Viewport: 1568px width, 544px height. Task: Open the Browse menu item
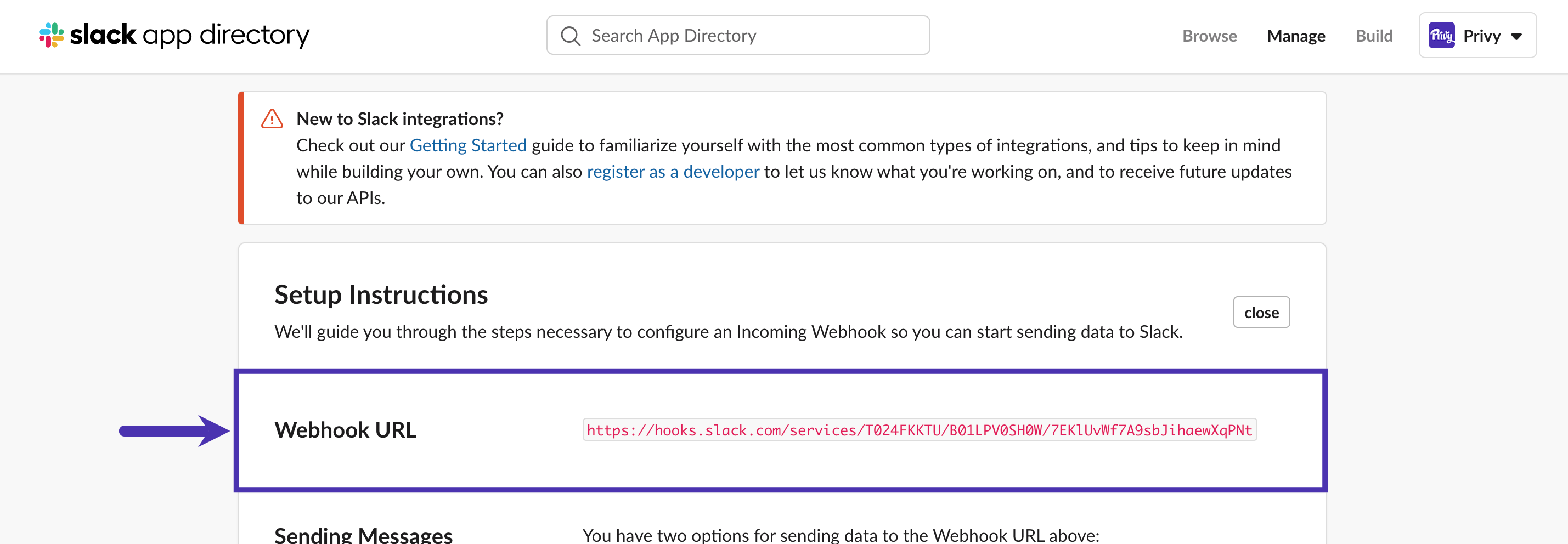(x=1209, y=36)
